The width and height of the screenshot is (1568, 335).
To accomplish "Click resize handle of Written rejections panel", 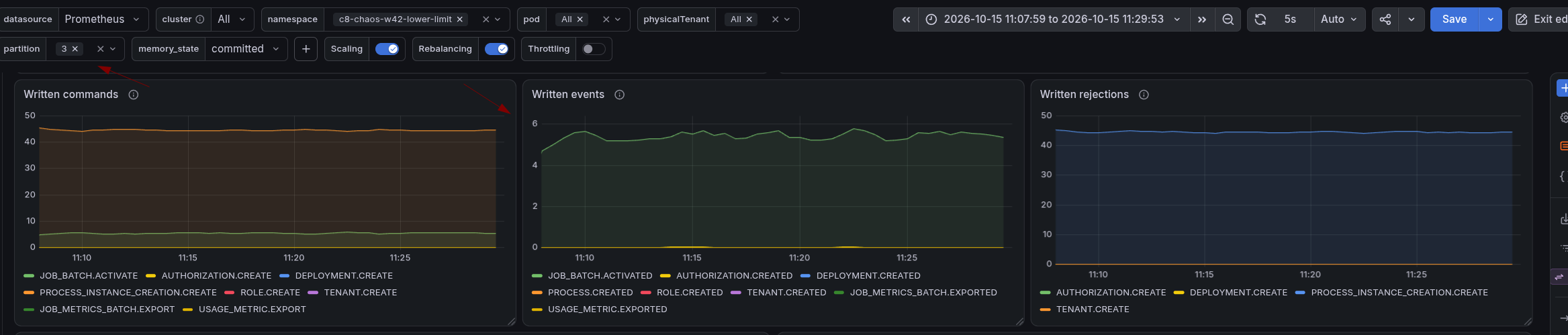I will [1528, 322].
